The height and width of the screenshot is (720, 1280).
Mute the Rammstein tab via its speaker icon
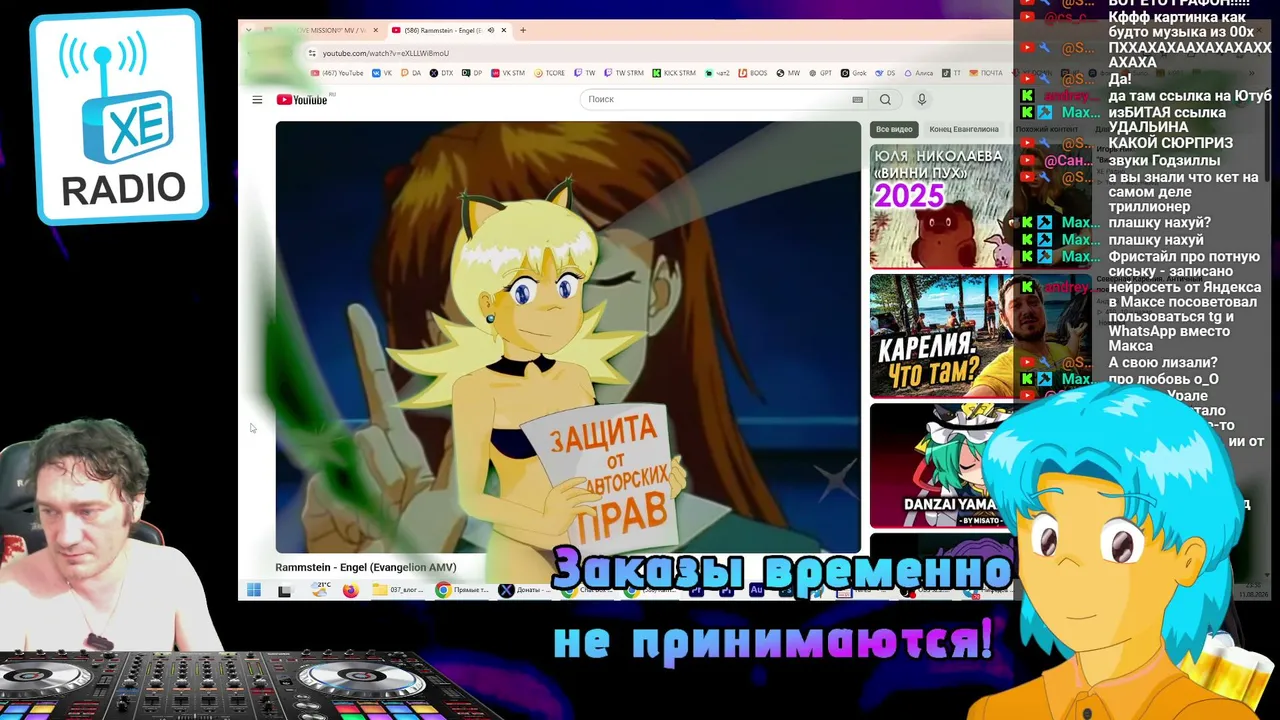click(490, 30)
